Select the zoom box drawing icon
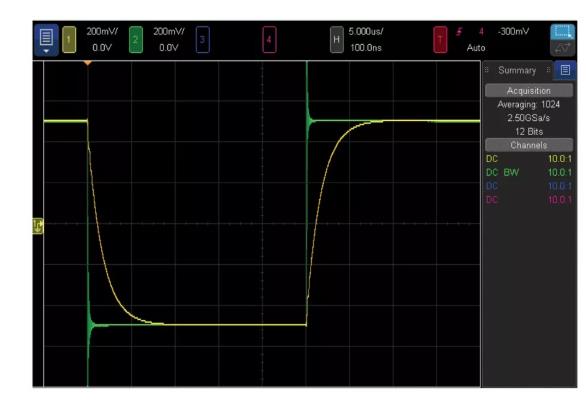The width and height of the screenshot is (586, 400). point(562,32)
